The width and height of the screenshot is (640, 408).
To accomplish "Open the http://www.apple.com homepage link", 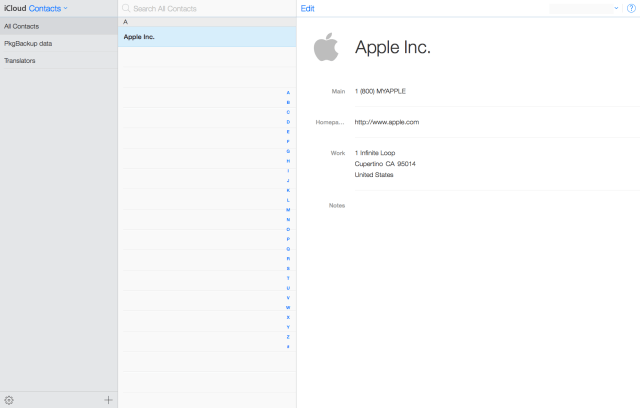I will point(386,122).
